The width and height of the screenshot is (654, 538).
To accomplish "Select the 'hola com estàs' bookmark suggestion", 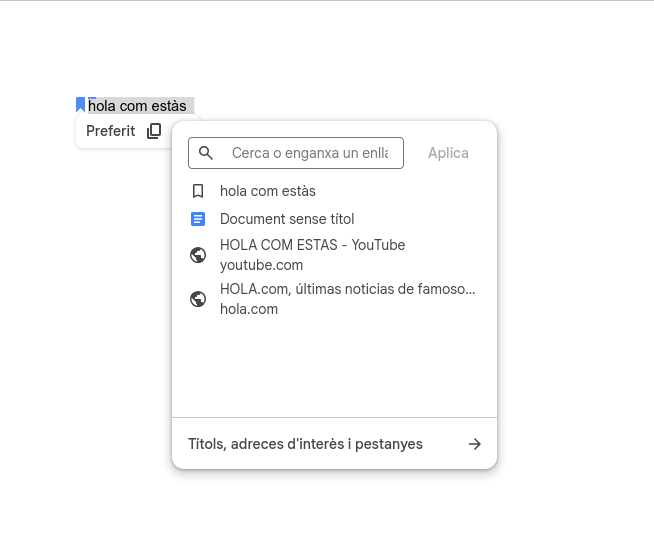I will (268, 191).
